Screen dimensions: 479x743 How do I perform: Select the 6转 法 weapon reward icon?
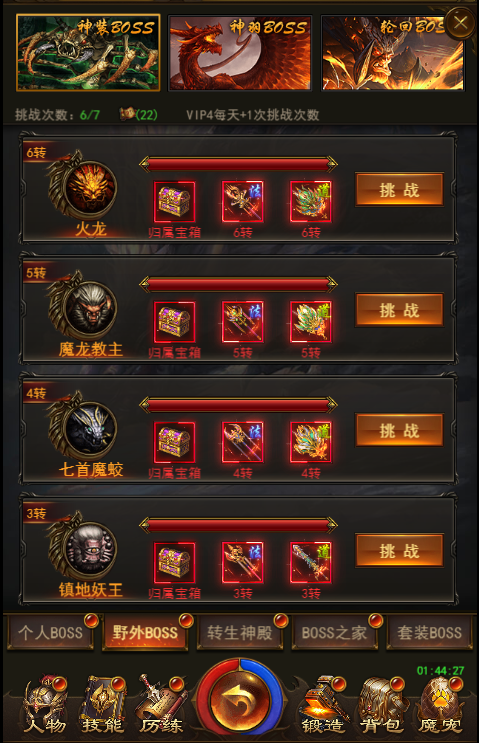point(243,201)
